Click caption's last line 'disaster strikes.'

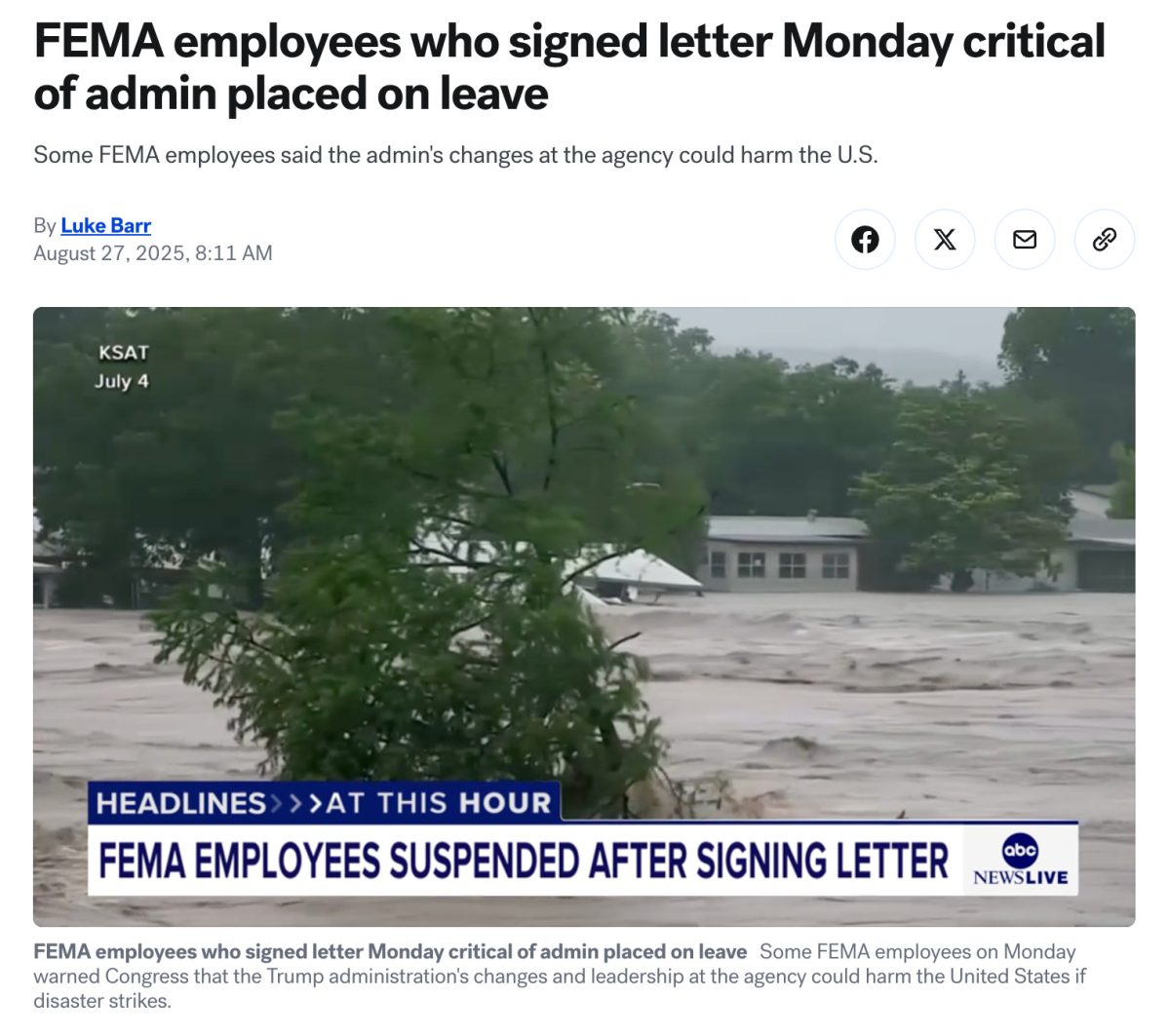(102, 1000)
